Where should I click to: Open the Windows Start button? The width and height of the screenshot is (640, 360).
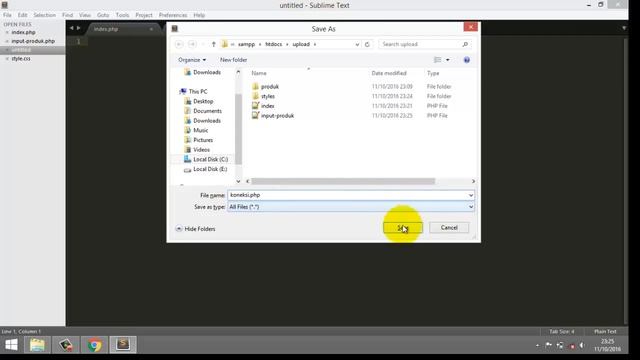11,345
